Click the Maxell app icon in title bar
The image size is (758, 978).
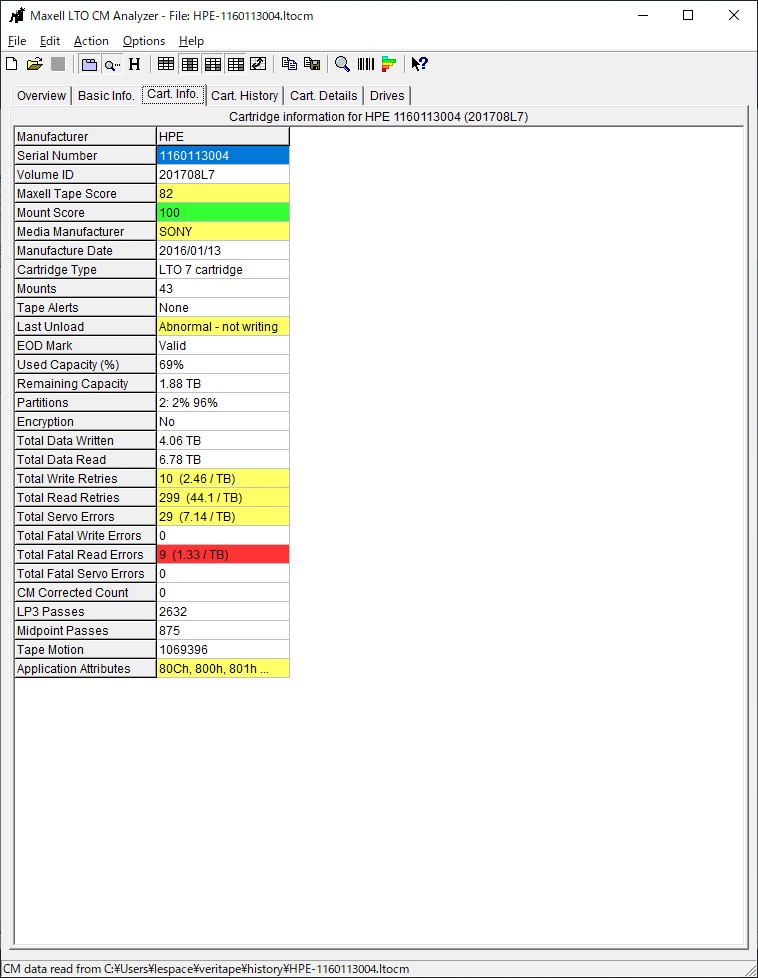[17, 15]
